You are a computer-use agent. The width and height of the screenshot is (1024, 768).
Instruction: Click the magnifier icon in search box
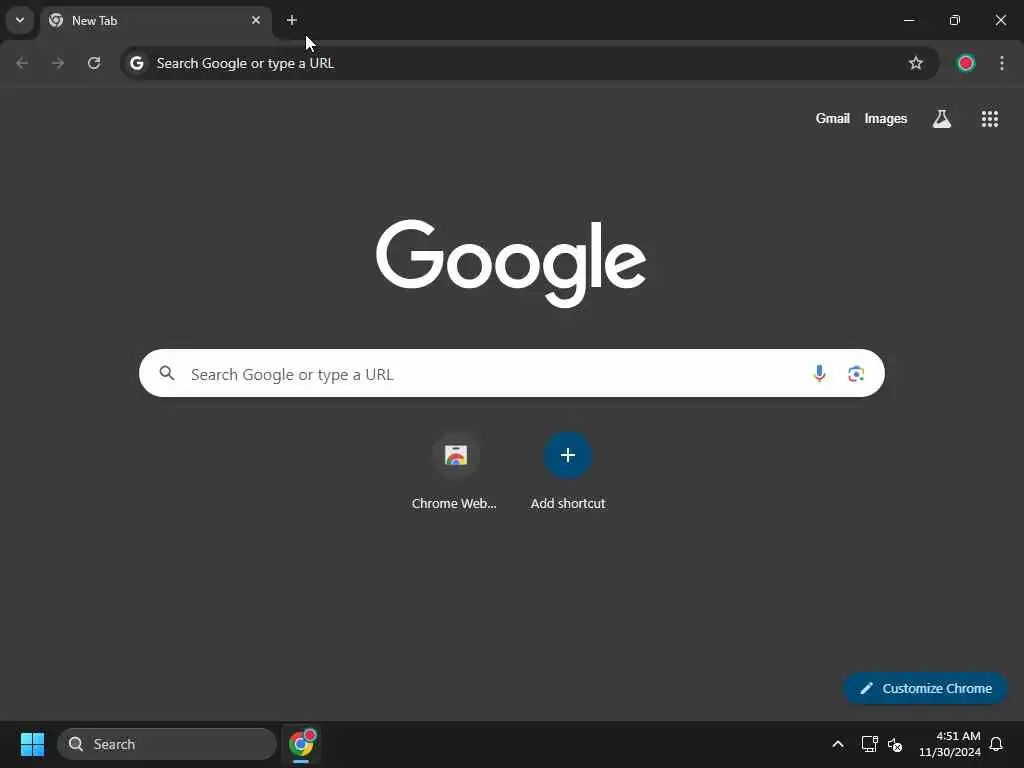click(x=167, y=374)
